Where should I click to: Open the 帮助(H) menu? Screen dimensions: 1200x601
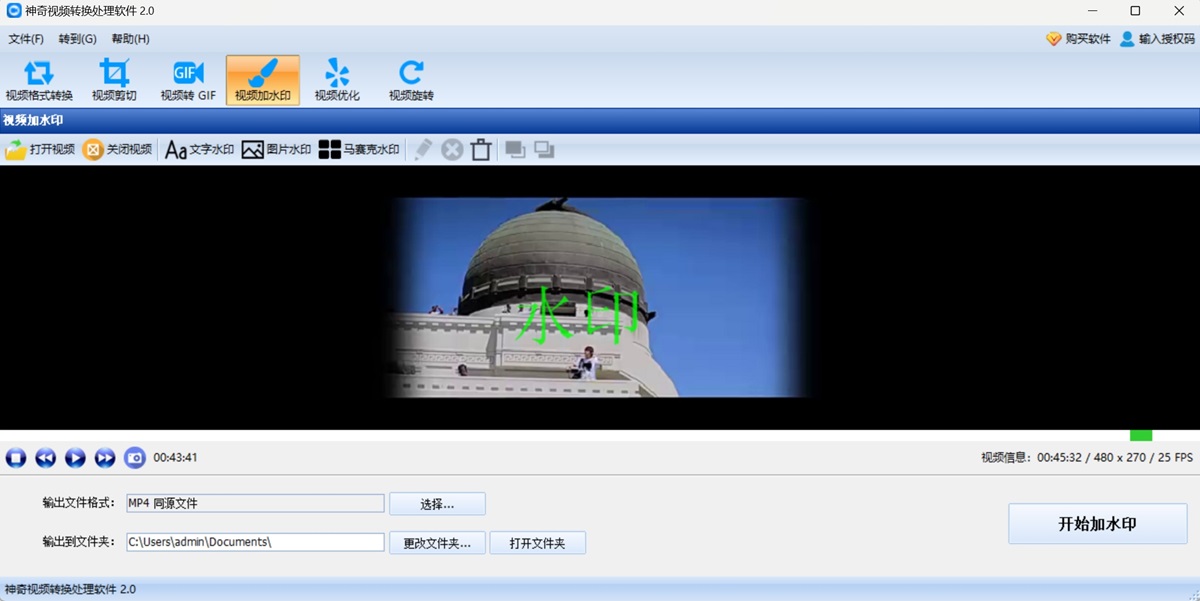(x=131, y=39)
